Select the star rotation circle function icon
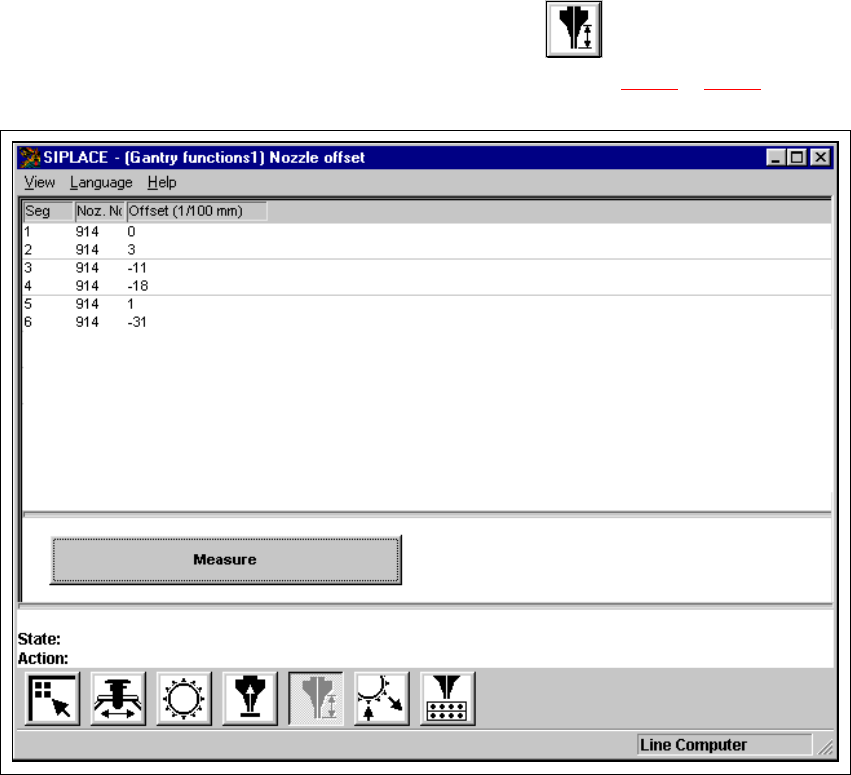The image size is (851, 775). point(184,698)
